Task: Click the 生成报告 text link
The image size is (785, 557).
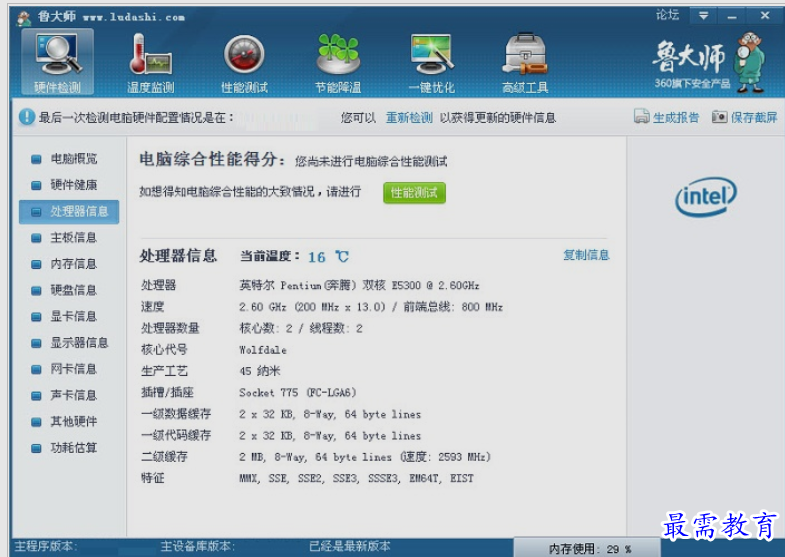Action: tap(676, 118)
